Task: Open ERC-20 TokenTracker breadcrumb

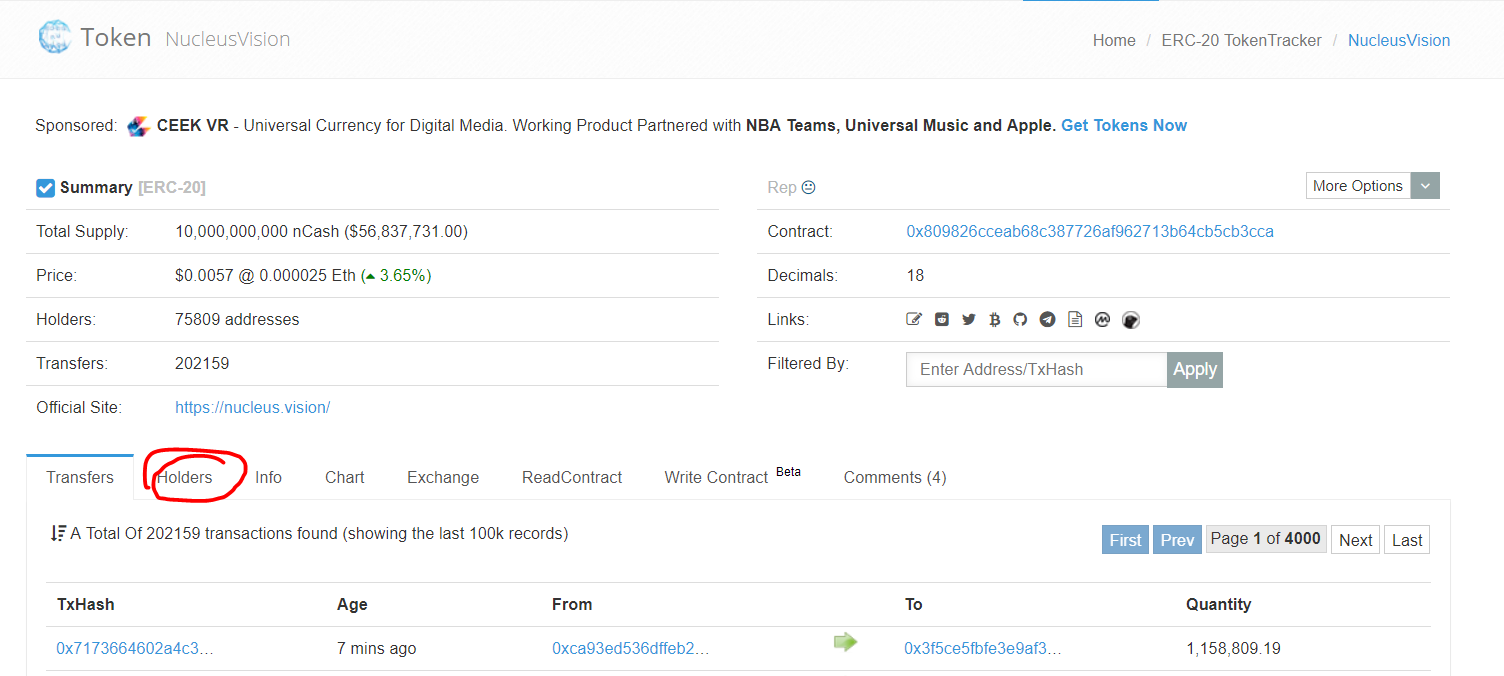Action: (1241, 40)
